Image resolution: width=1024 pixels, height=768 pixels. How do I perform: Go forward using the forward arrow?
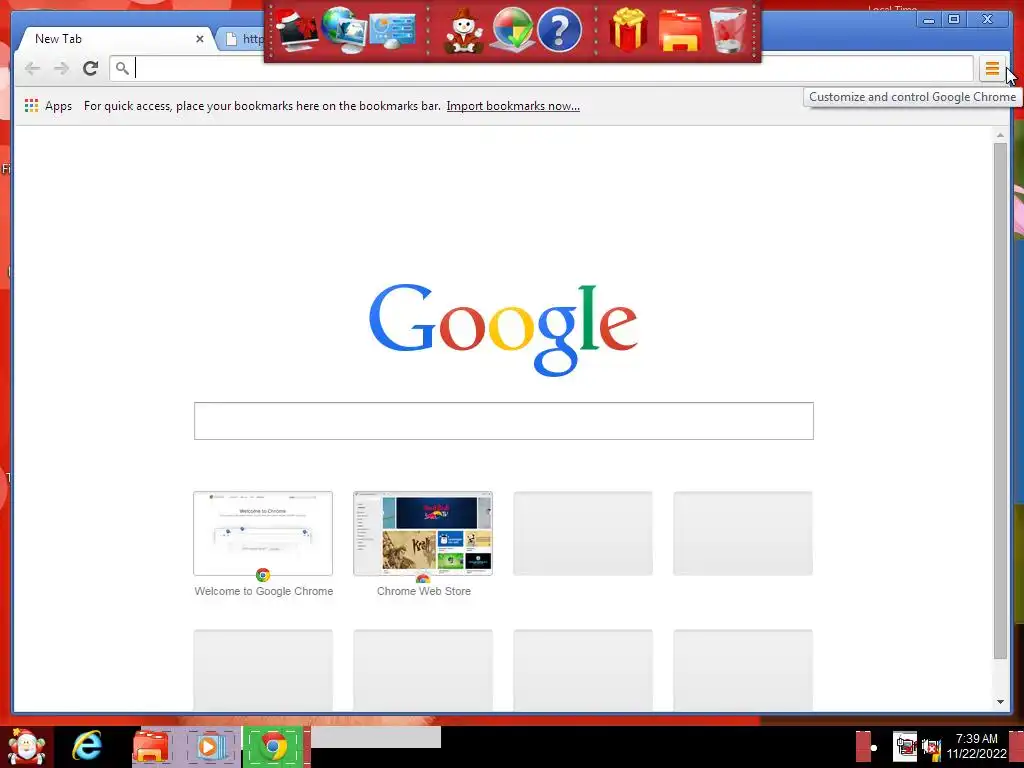click(x=61, y=68)
